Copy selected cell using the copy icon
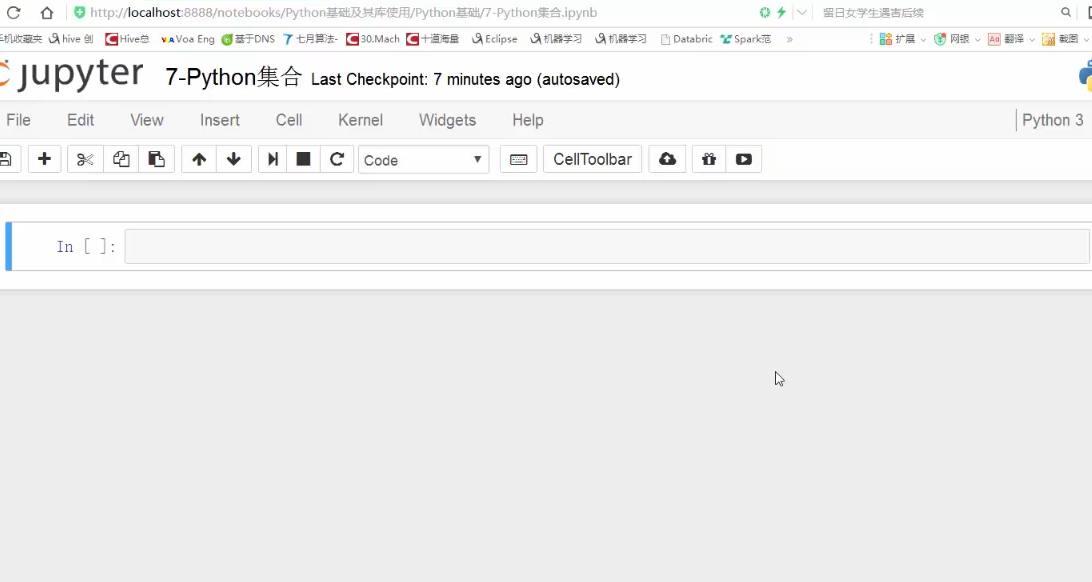Image resolution: width=1092 pixels, height=582 pixels. click(x=121, y=159)
